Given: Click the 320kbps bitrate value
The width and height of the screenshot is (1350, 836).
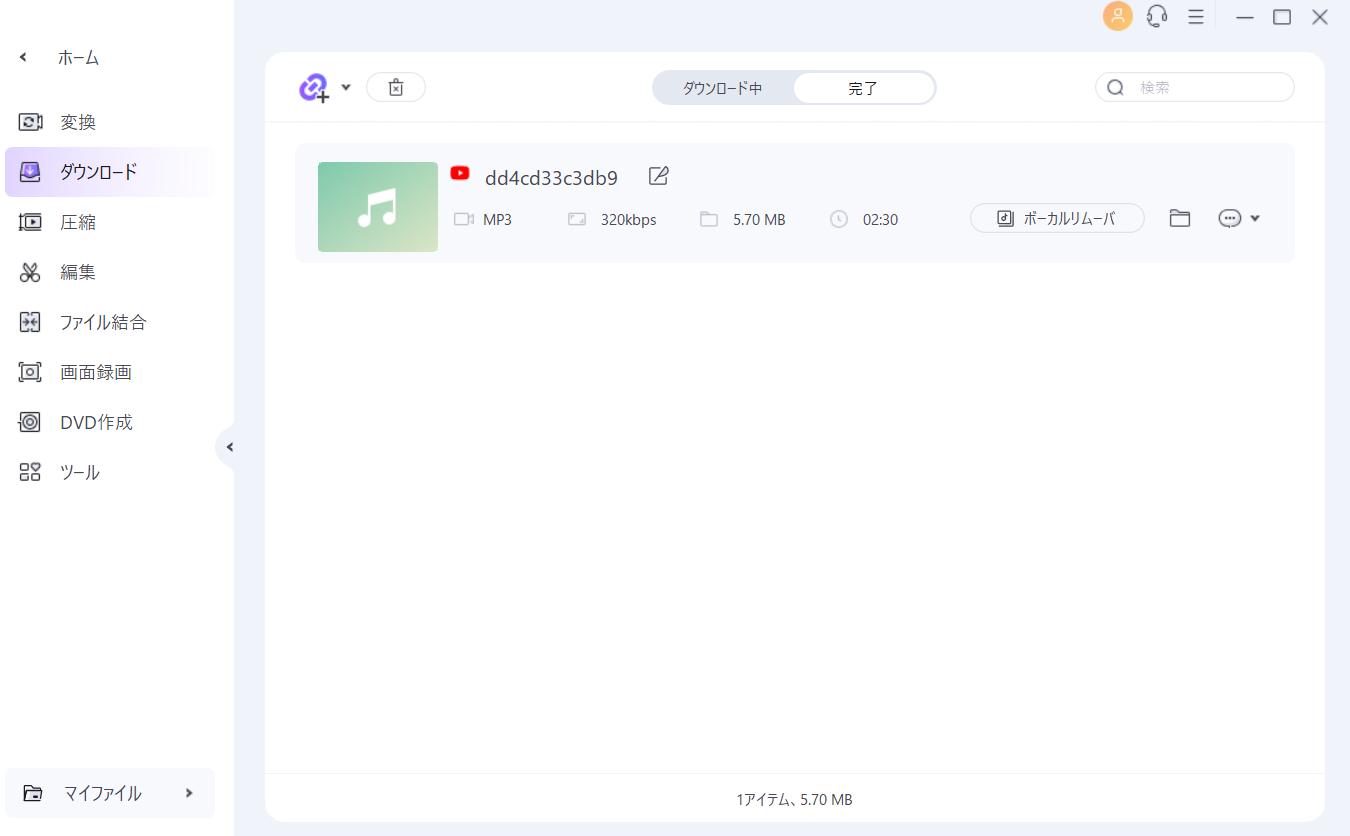Looking at the screenshot, I should (628, 219).
